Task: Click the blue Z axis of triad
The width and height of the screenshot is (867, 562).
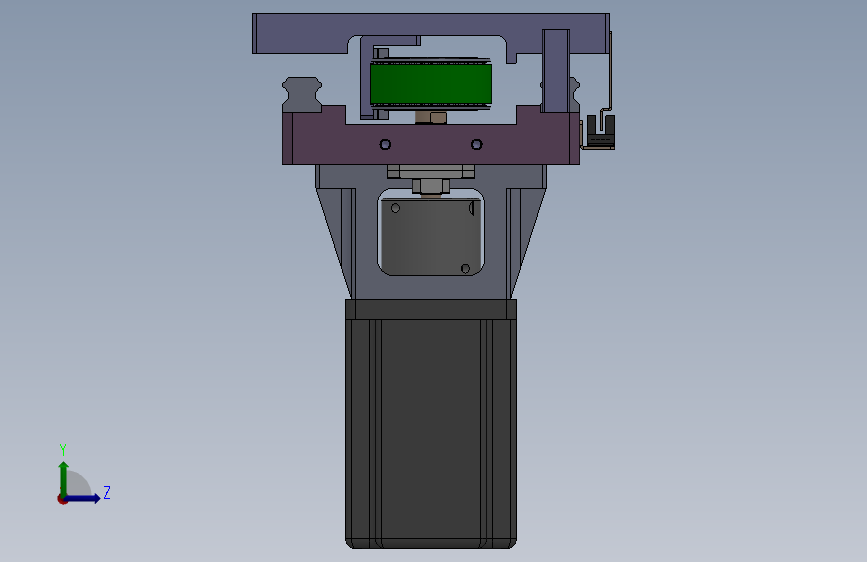Action: tap(83, 498)
